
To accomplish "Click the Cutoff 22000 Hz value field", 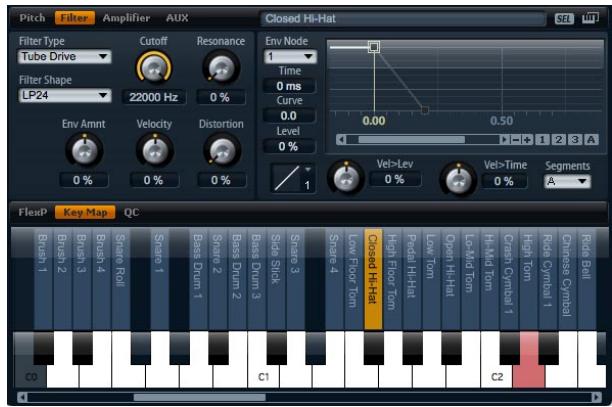I will [x=153, y=97].
